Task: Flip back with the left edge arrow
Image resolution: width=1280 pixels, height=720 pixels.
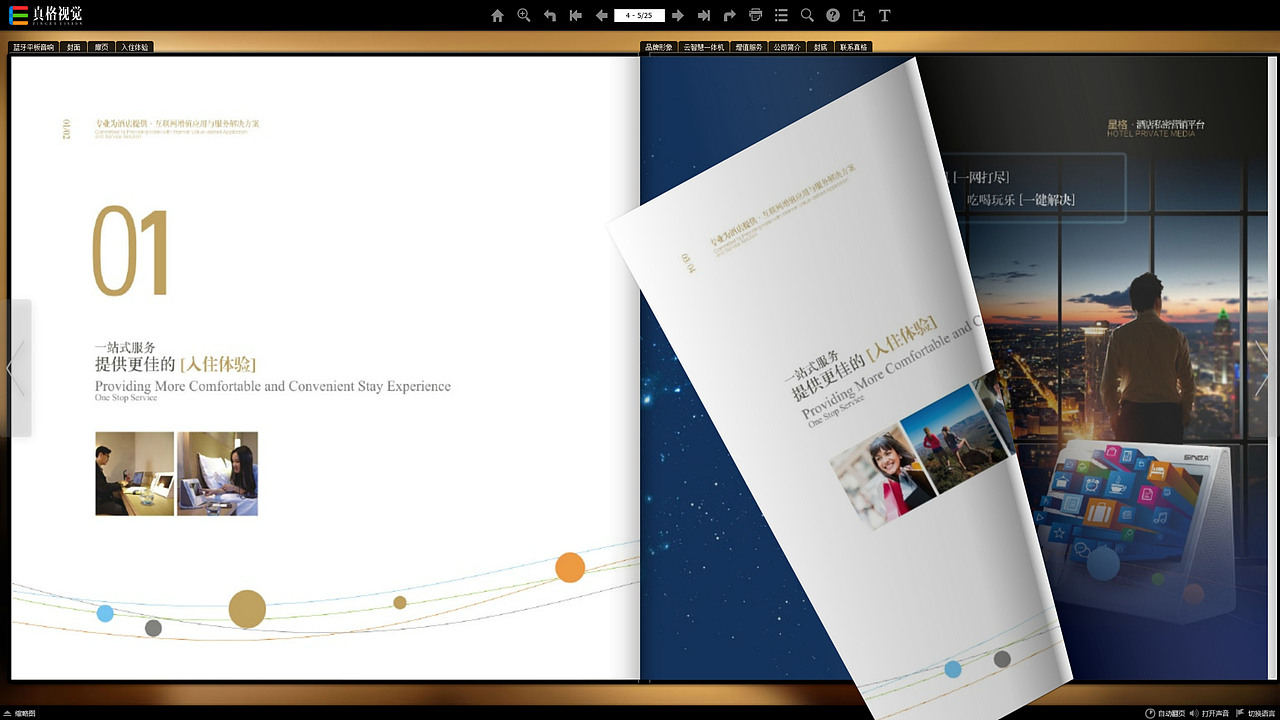Action: point(15,368)
